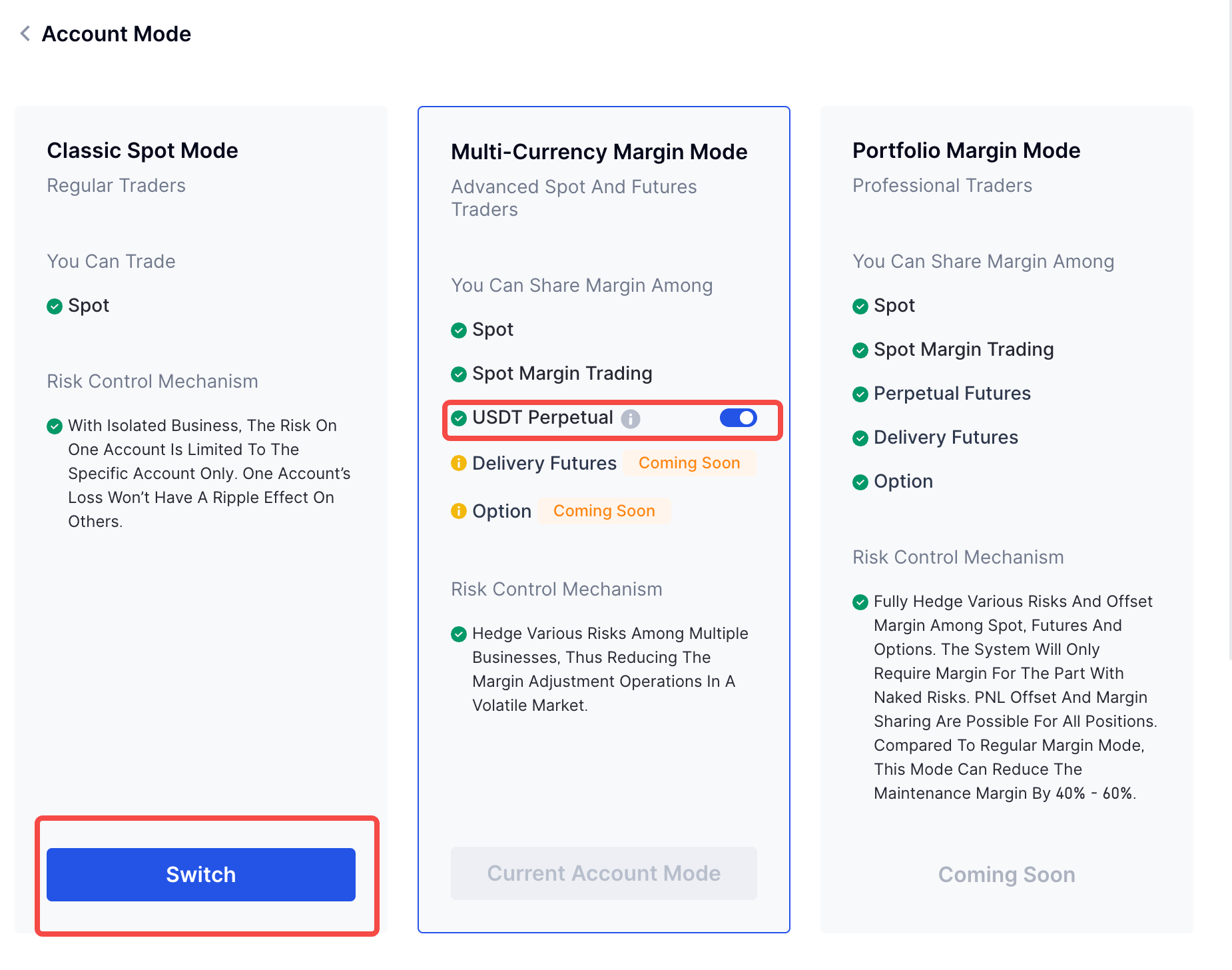This screenshot has height=970, width=1232.
Task: Click the Current Account Mode button
Action: click(603, 873)
